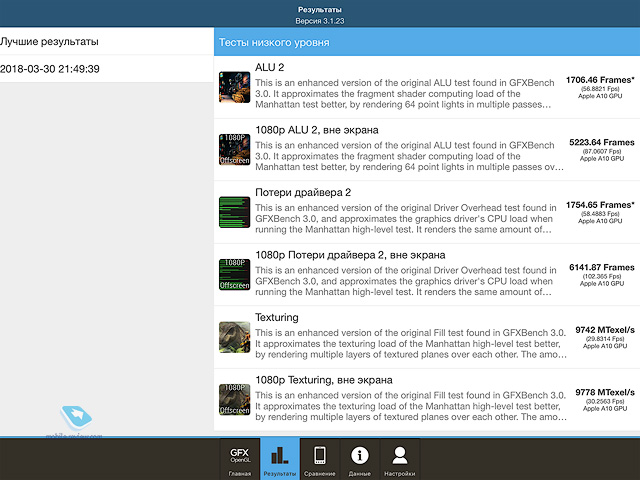Open the Данные info tab
The height and width of the screenshot is (480, 640).
(360, 459)
